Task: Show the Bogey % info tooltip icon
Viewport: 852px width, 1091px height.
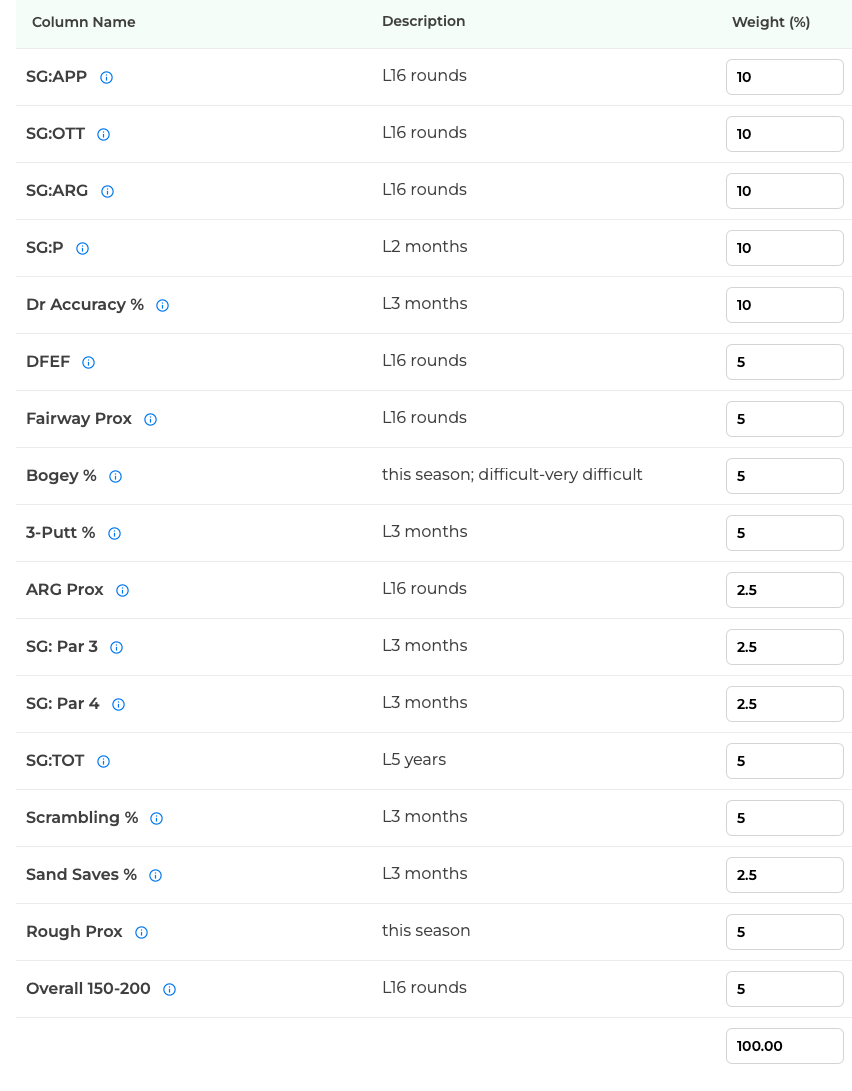Action: pos(115,477)
